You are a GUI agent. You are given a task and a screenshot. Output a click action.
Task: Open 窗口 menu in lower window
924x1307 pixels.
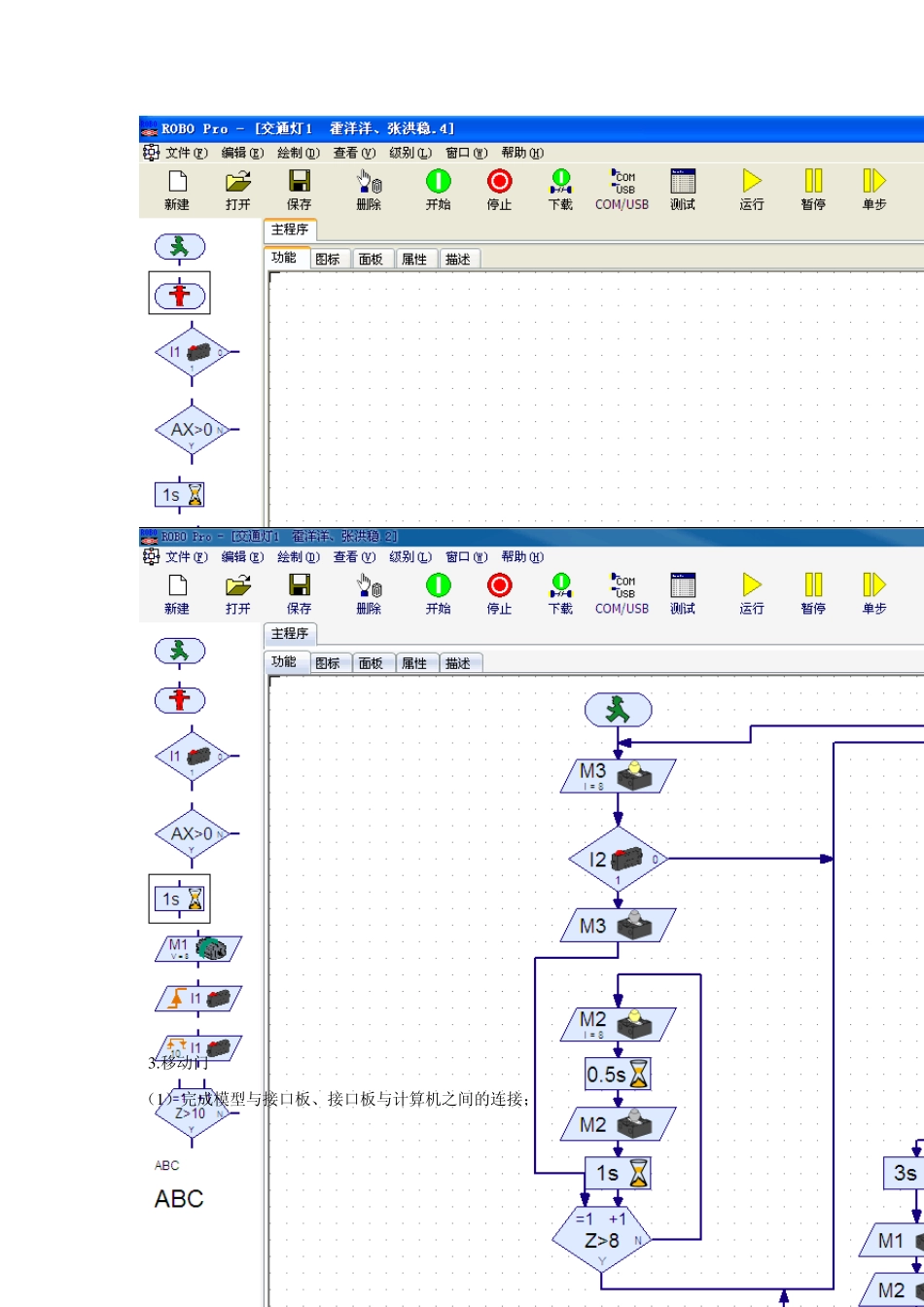pos(467,557)
